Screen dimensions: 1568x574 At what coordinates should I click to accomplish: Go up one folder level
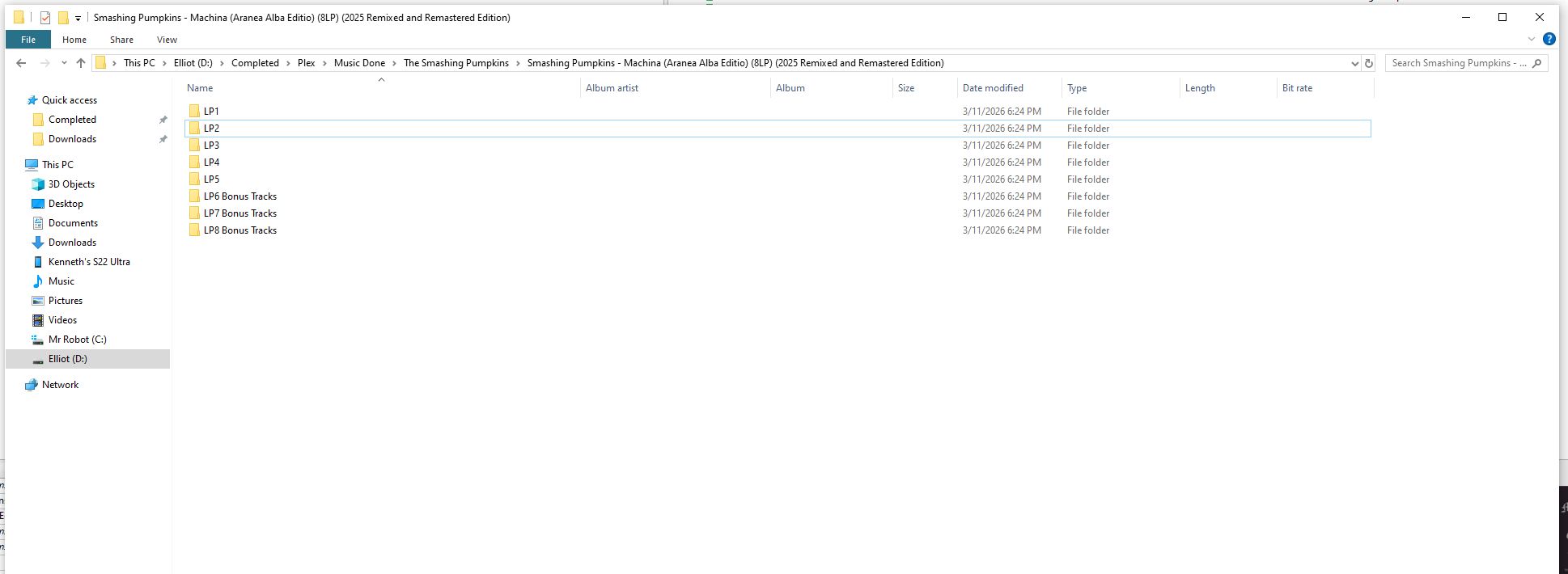(x=81, y=63)
